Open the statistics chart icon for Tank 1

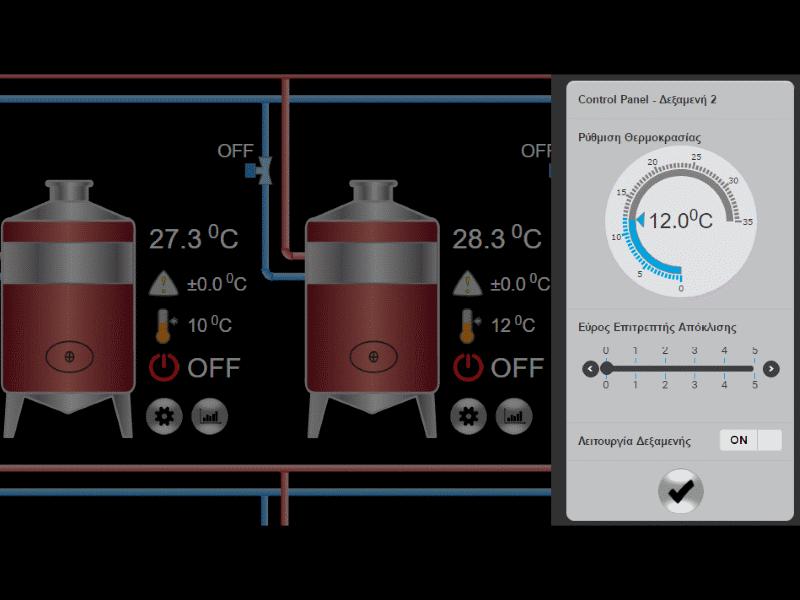point(210,416)
